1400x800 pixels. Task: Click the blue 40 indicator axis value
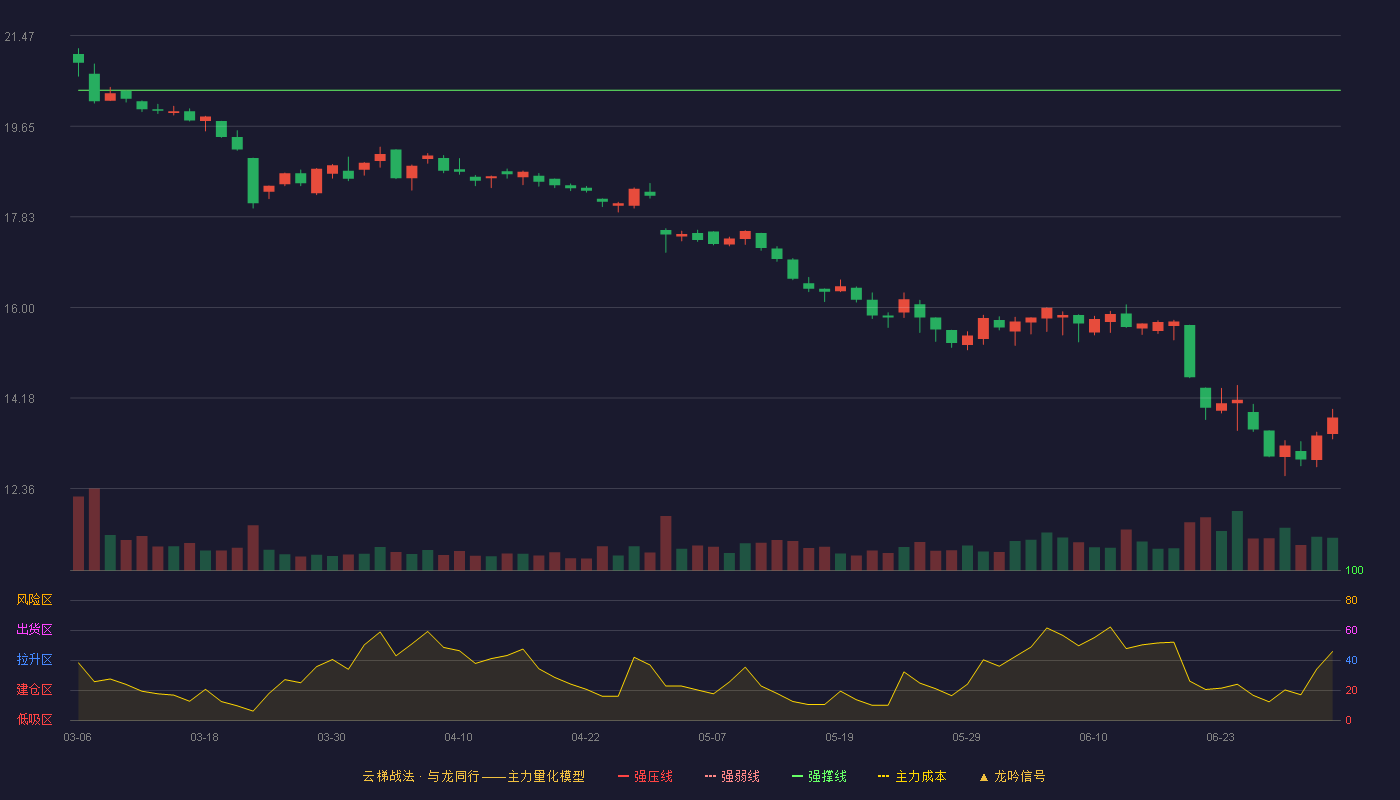click(x=1351, y=660)
